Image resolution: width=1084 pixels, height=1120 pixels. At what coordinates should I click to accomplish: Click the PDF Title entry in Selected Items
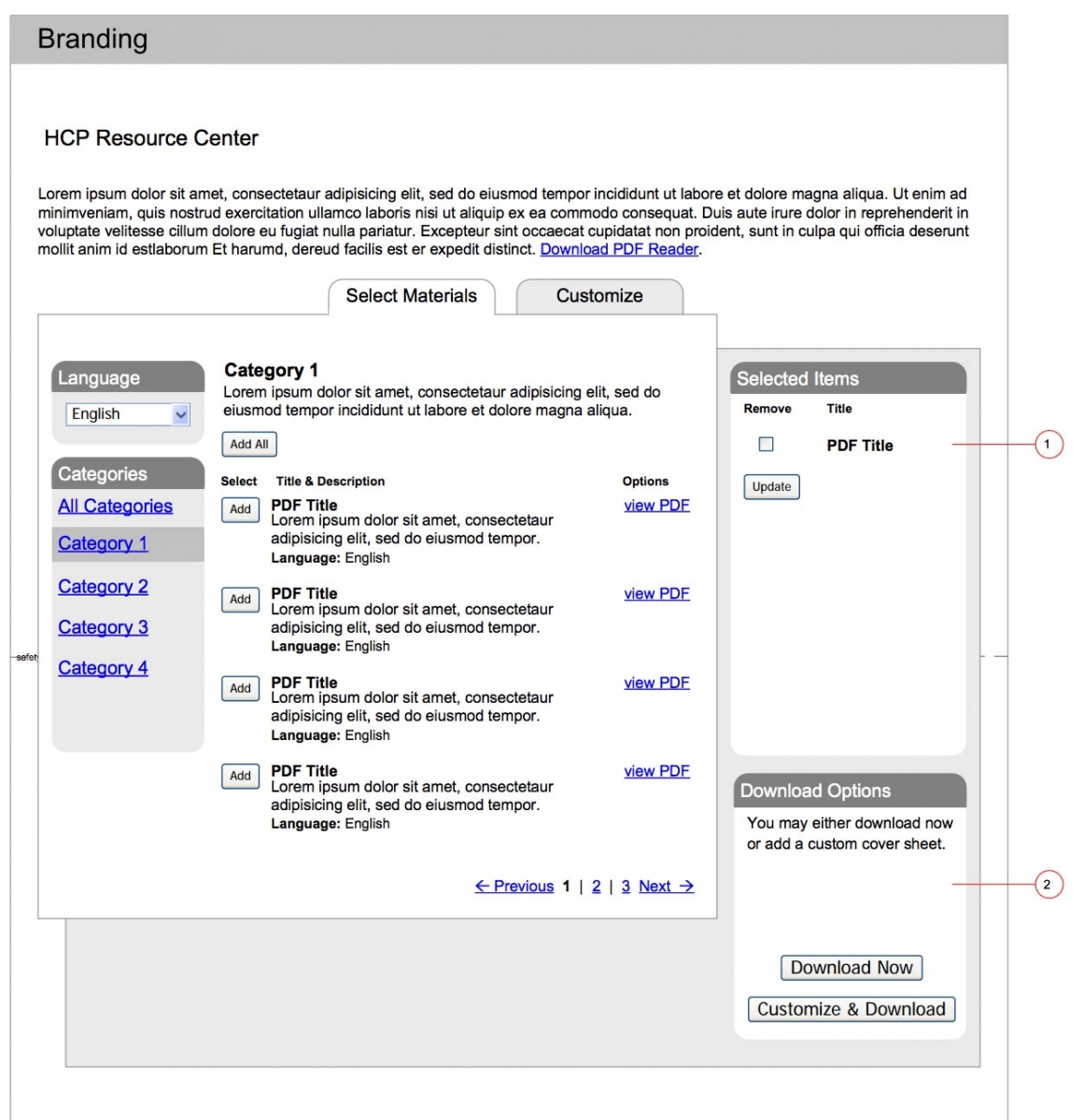(x=860, y=446)
